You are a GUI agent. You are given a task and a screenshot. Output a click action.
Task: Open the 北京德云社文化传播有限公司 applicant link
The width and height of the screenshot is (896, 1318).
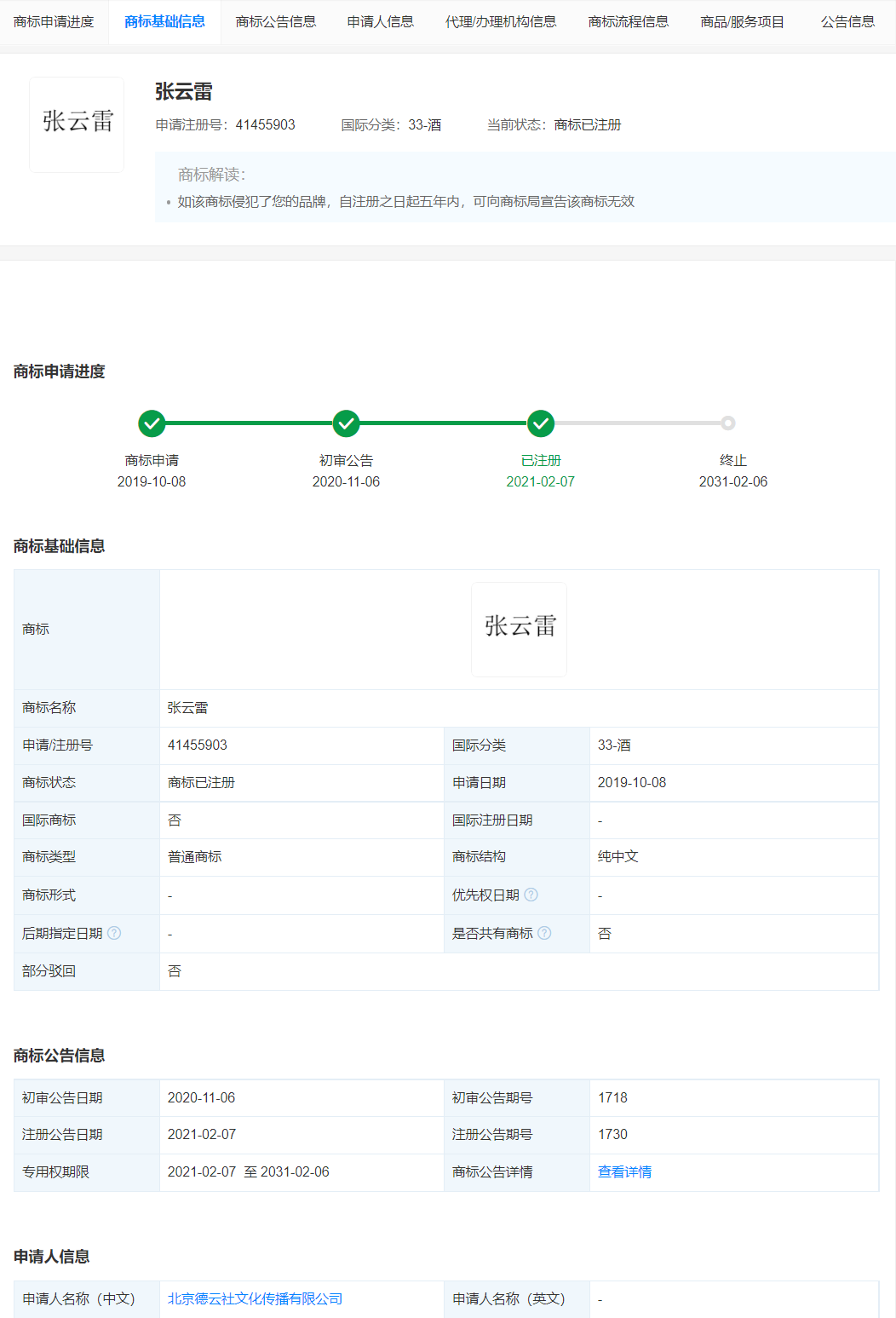[x=255, y=1298]
